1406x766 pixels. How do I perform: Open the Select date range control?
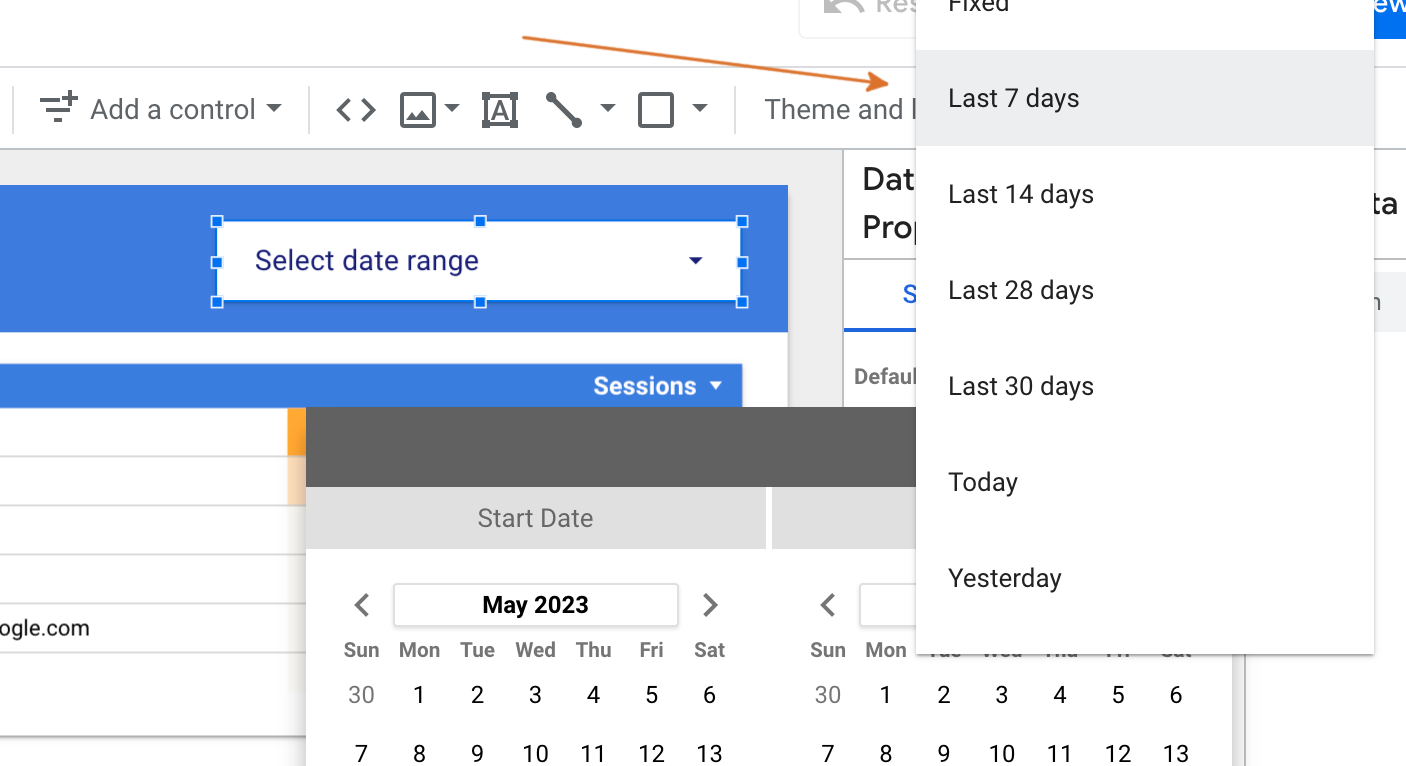pos(479,261)
